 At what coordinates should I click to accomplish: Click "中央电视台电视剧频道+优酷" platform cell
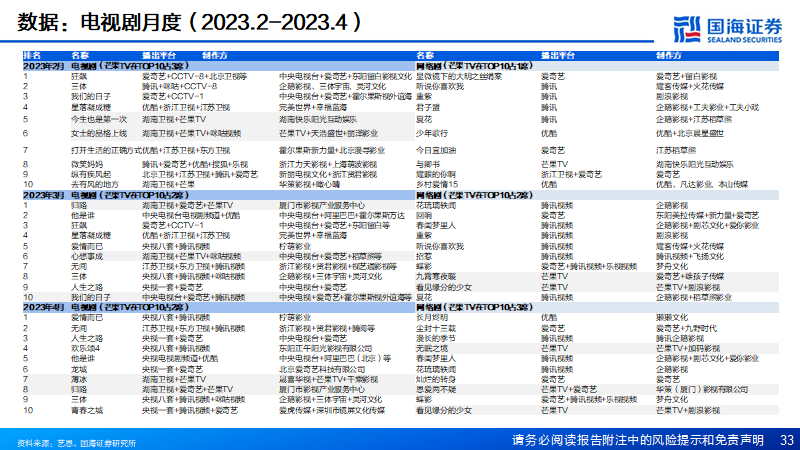pyautogui.click(x=191, y=215)
